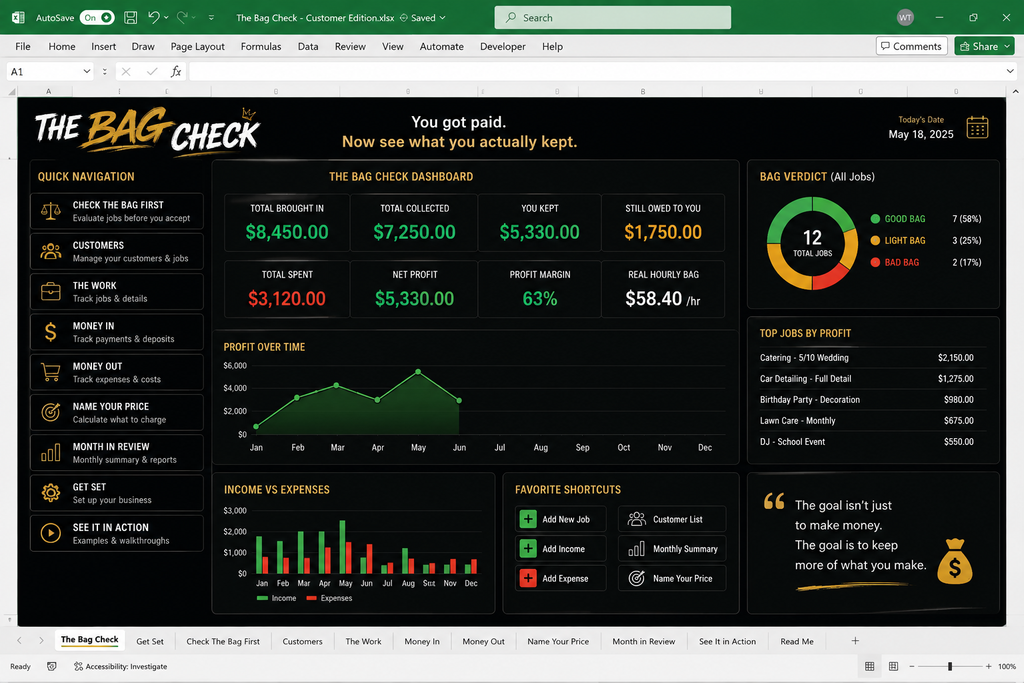Open CHECK THE BAG FIRST navigation button
The image size is (1024, 683).
[117, 211]
